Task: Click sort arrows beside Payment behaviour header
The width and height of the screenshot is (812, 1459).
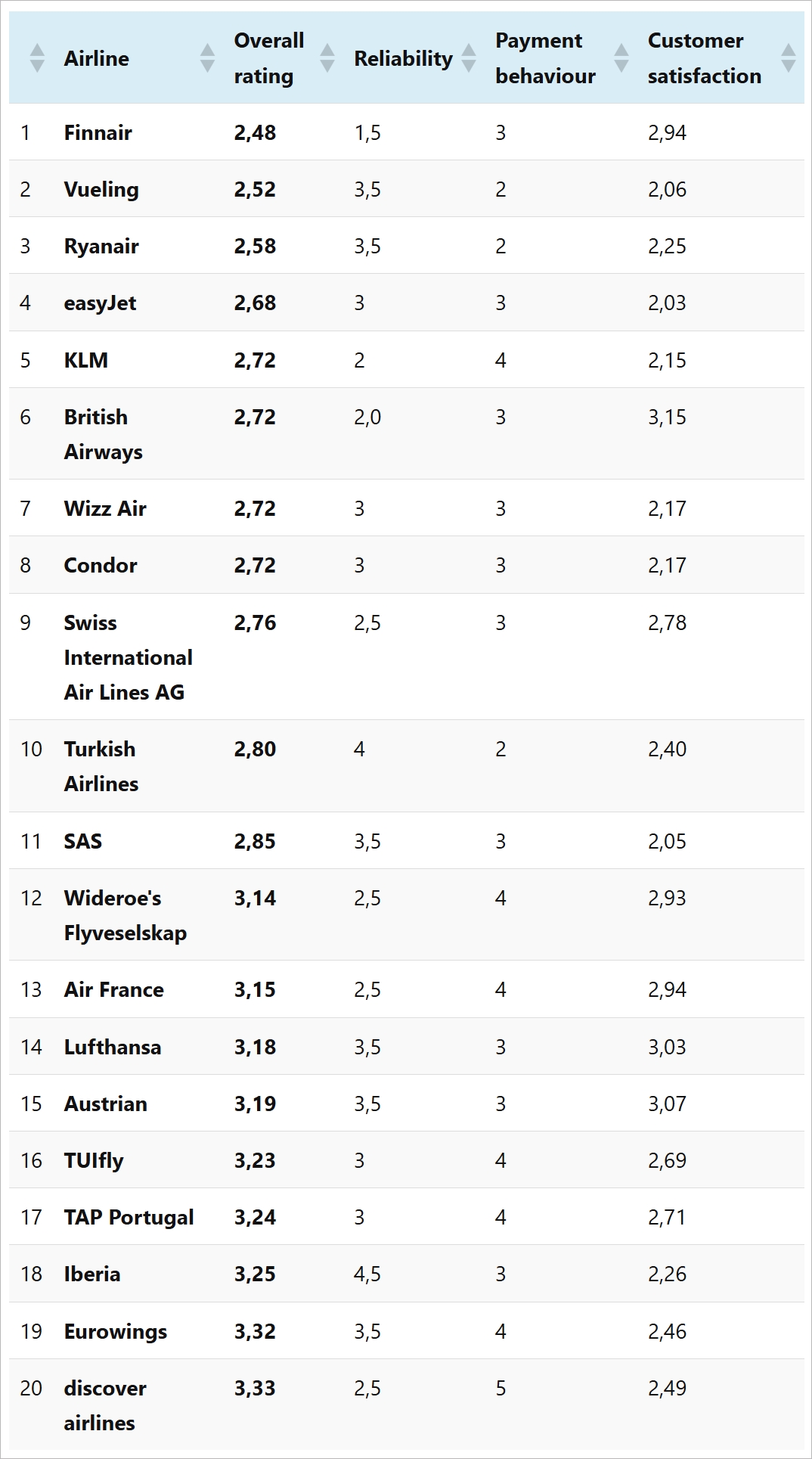Action: [621, 58]
